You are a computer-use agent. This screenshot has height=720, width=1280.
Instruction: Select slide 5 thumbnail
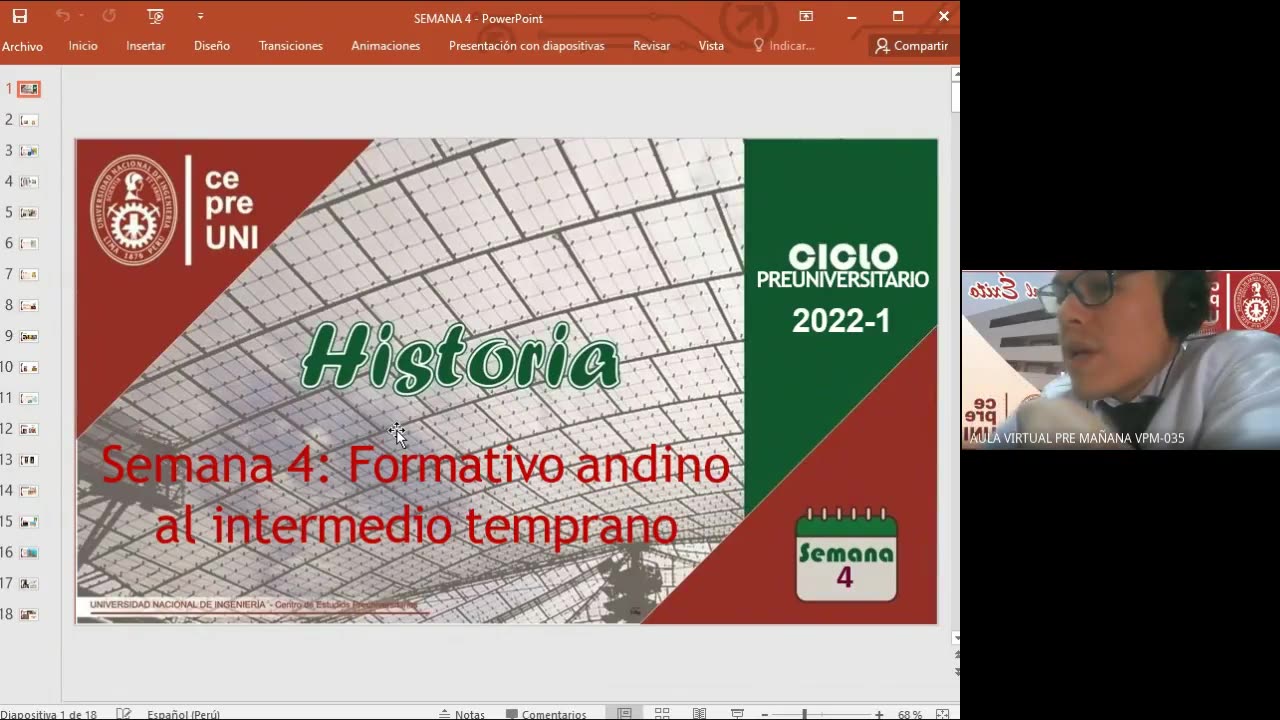[x=29, y=213]
